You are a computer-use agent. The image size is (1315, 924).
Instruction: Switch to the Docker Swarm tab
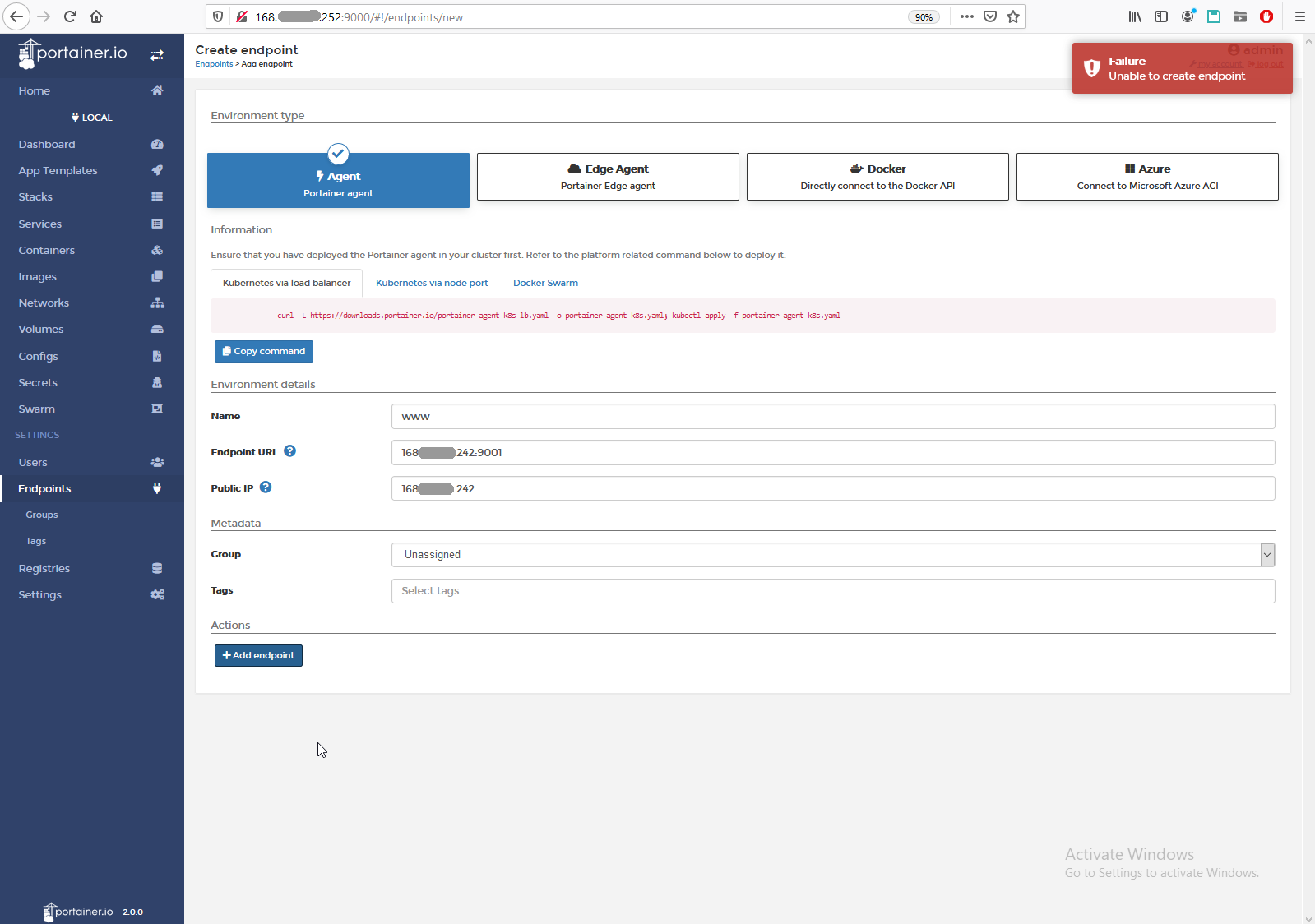click(x=545, y=283)
